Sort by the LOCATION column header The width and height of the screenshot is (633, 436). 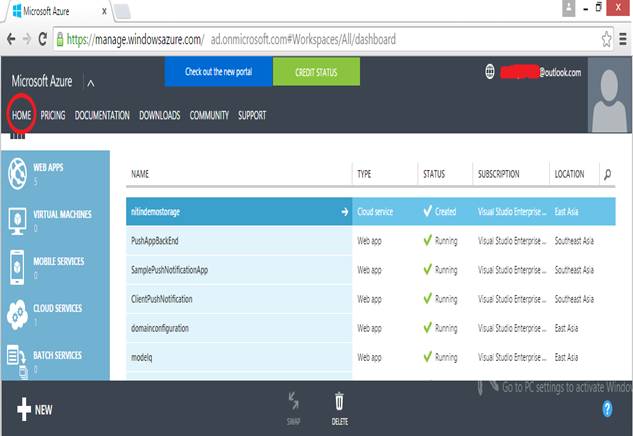click(569, 174)
